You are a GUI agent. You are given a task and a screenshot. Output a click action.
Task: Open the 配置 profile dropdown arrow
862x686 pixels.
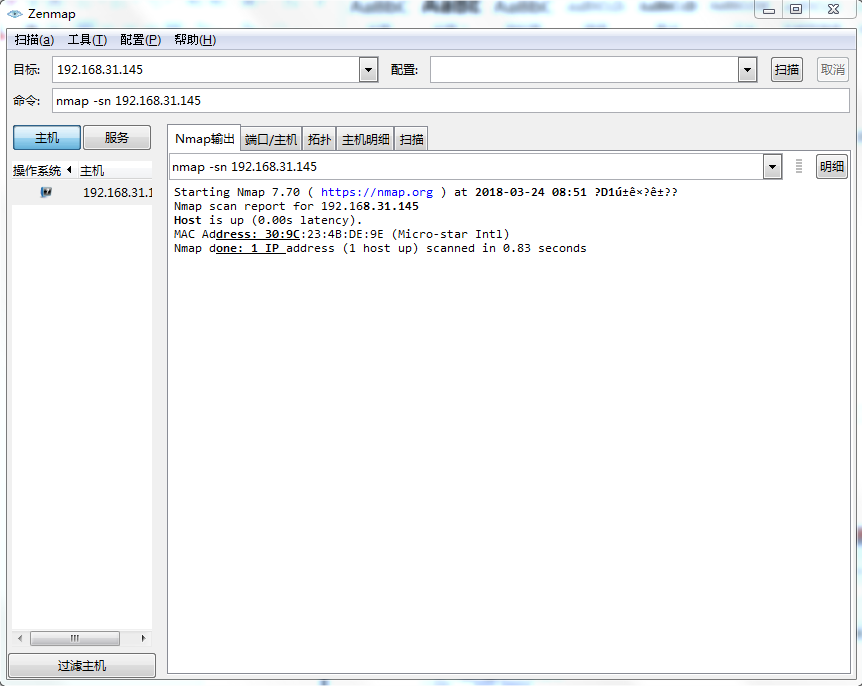coord(747,70)
